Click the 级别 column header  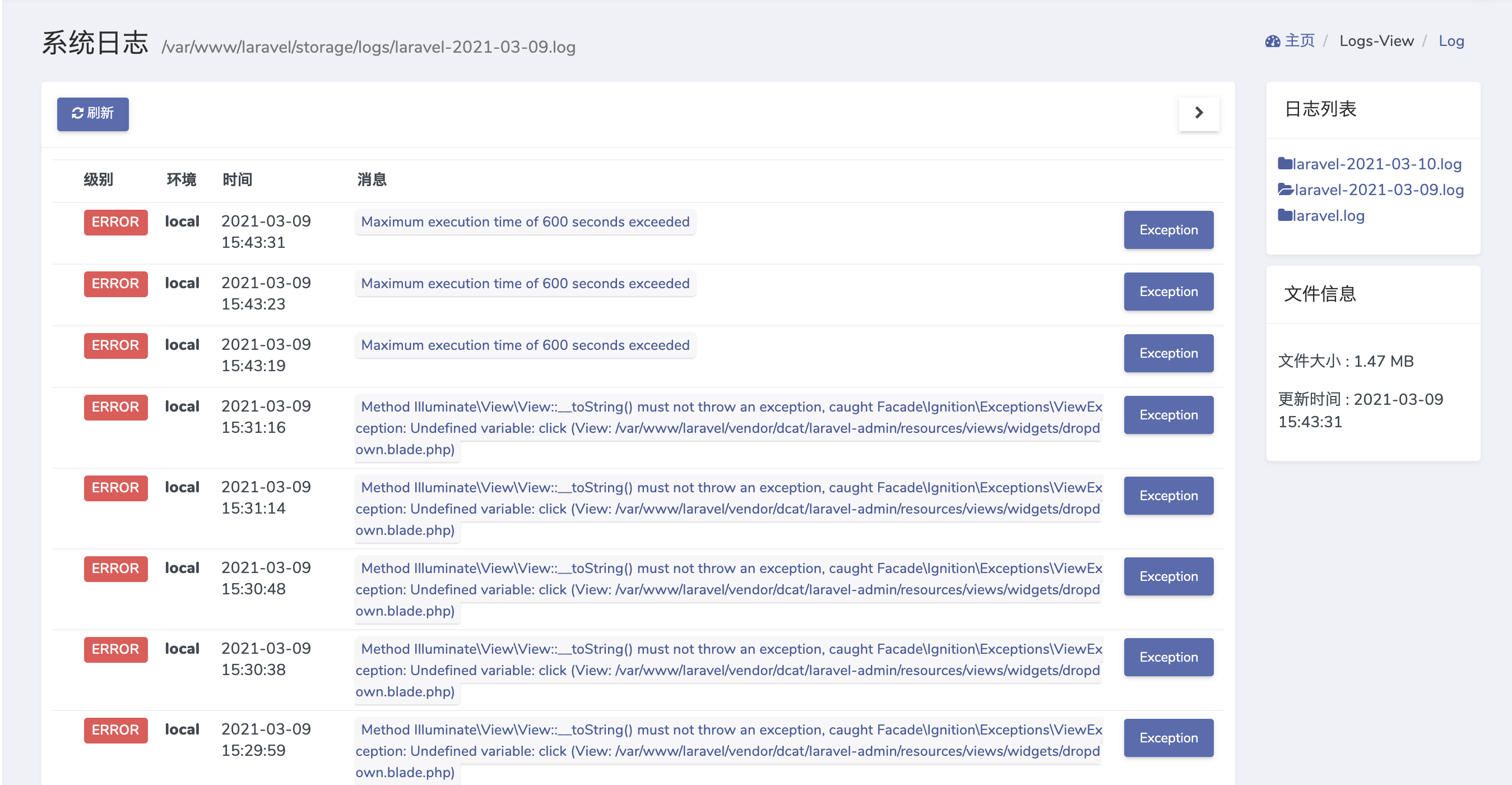pyautogui.click(x=98, y=179)
